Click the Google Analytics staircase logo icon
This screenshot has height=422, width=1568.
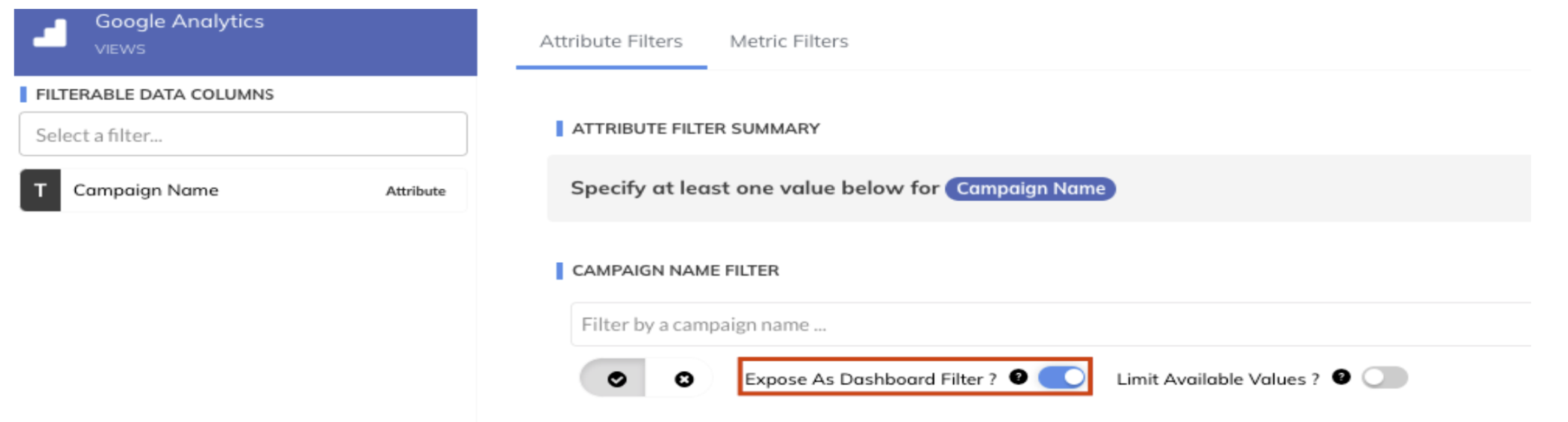50,34
